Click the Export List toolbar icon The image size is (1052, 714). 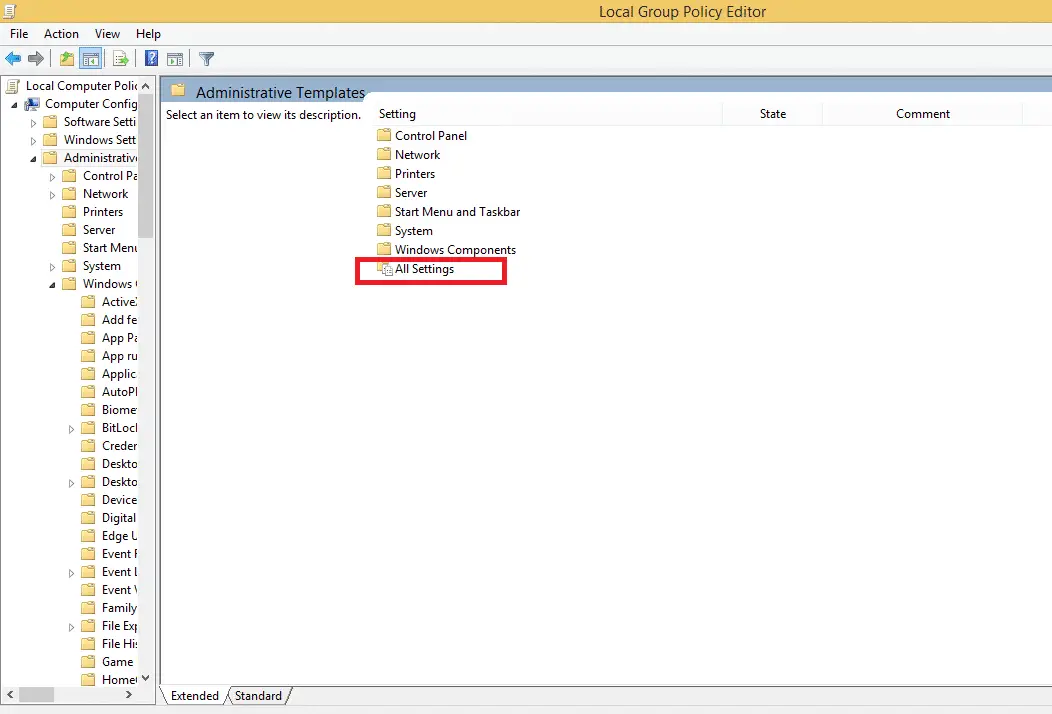(x=121, y=59)
